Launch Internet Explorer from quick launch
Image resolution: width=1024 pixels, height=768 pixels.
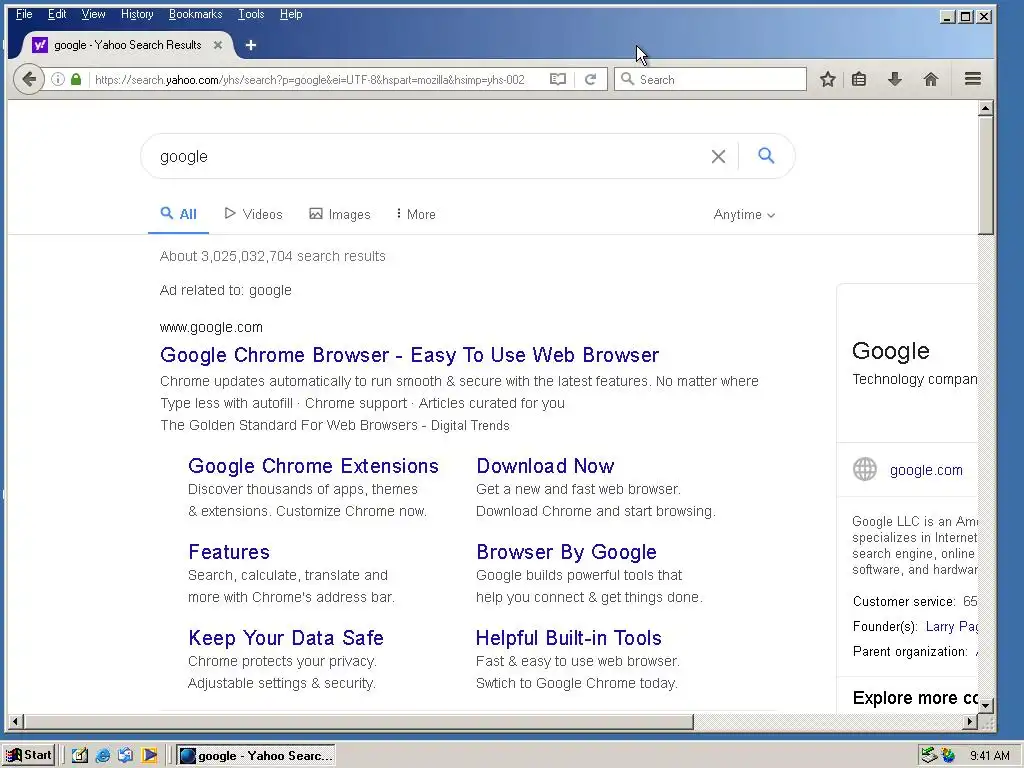(103, 756)
